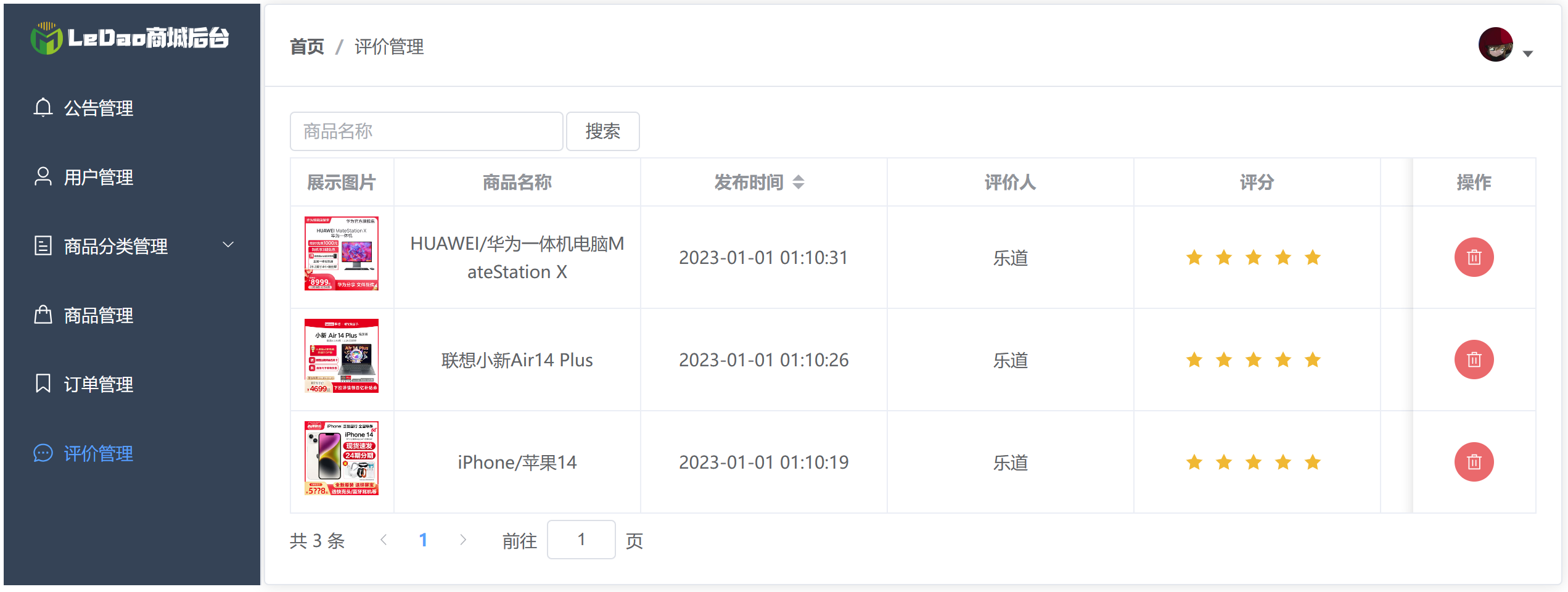Click the bell icon for 公告管理
Screen dimensions: 1568x592
coord(43,107)
